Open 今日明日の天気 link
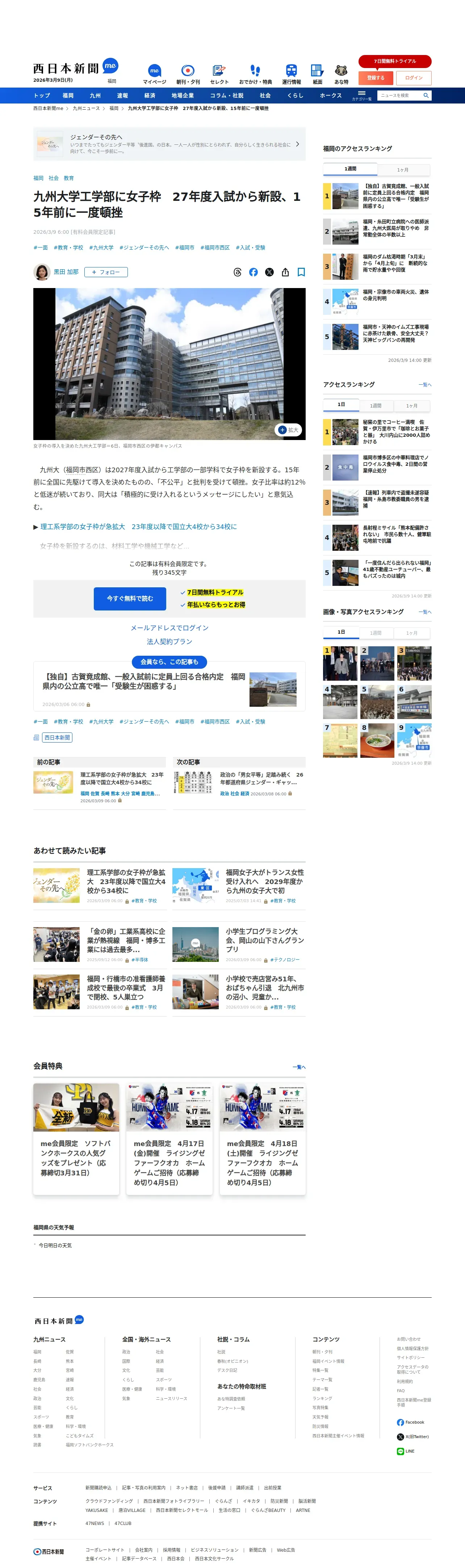The image size is (465, 1568). point(55,1246)
